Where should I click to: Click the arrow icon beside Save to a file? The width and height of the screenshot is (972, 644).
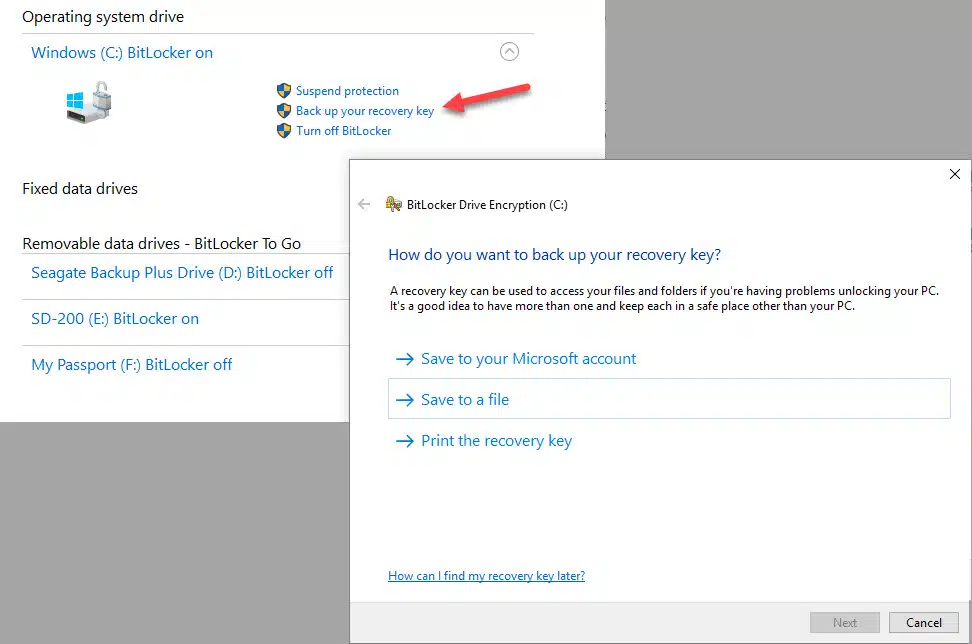[405, 400]
